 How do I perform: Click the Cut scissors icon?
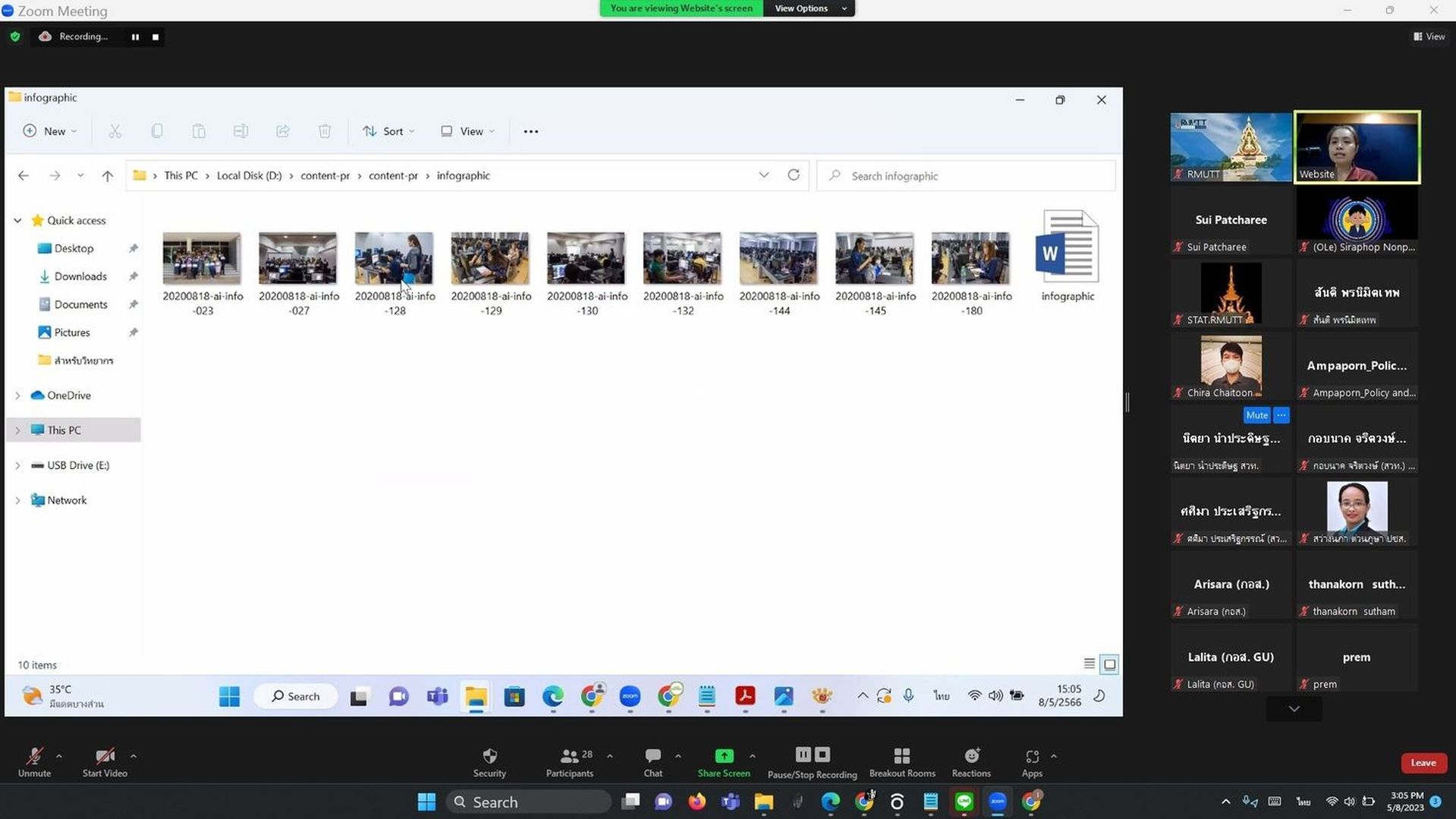click(115, 131)
